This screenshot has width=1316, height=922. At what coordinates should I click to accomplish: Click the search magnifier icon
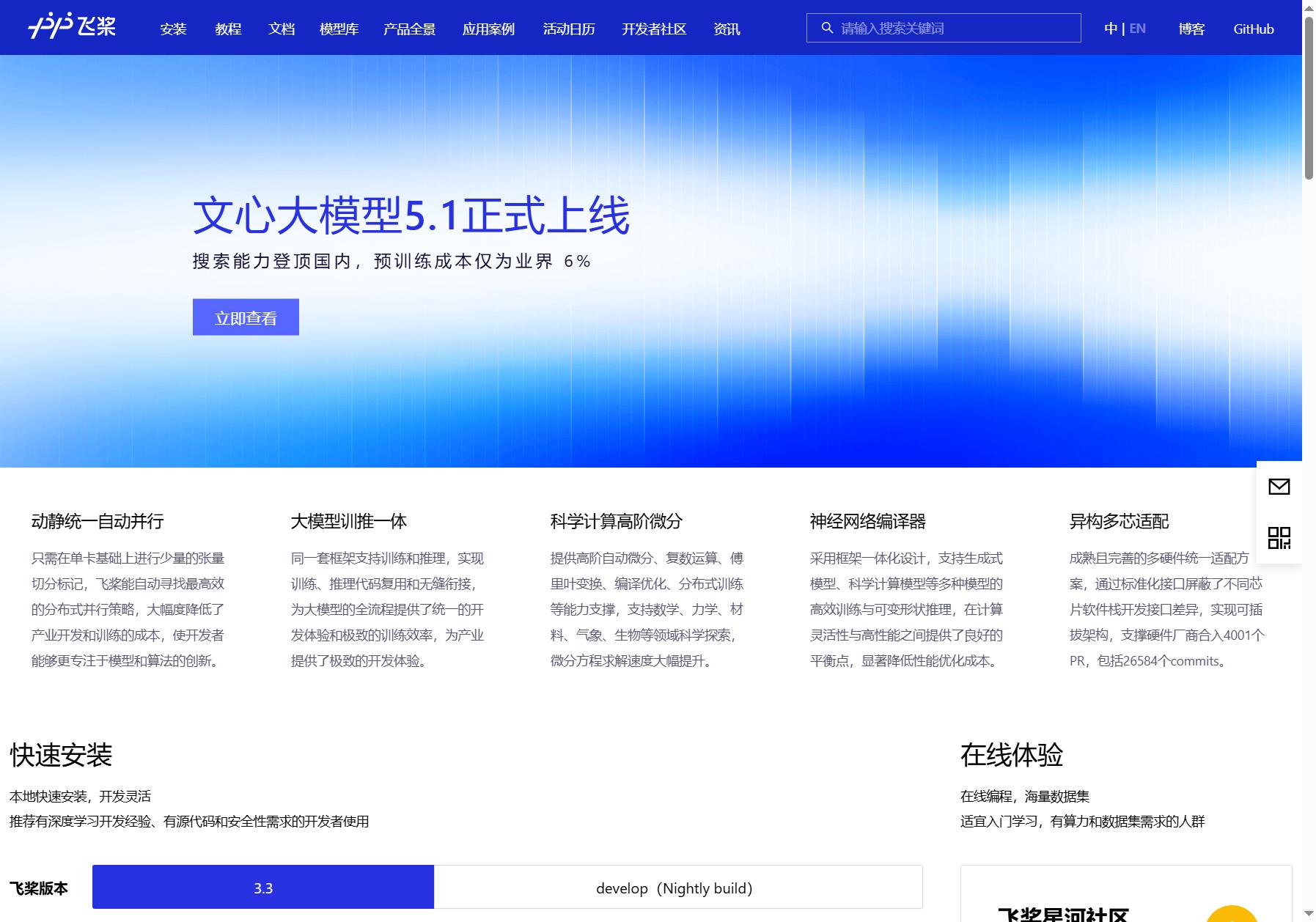pos(827,28)
